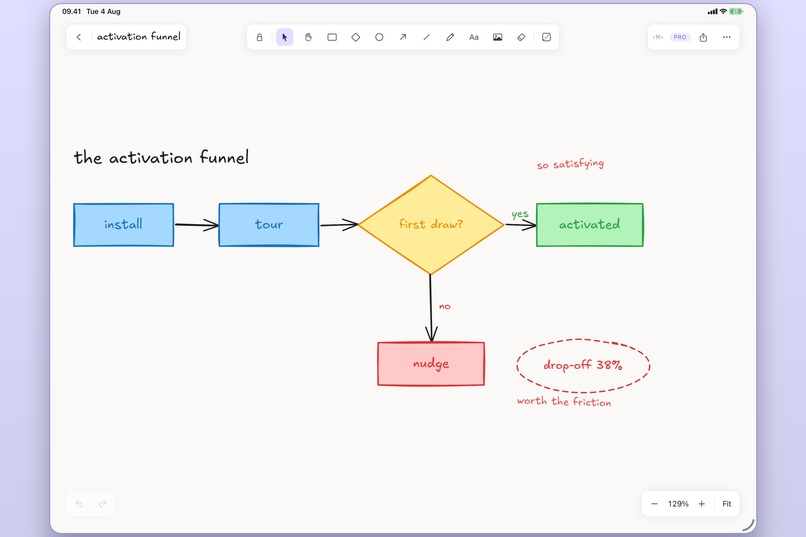Click the activation funnel document title
This screenshot has height=537, width=806.
click(139, 36)
